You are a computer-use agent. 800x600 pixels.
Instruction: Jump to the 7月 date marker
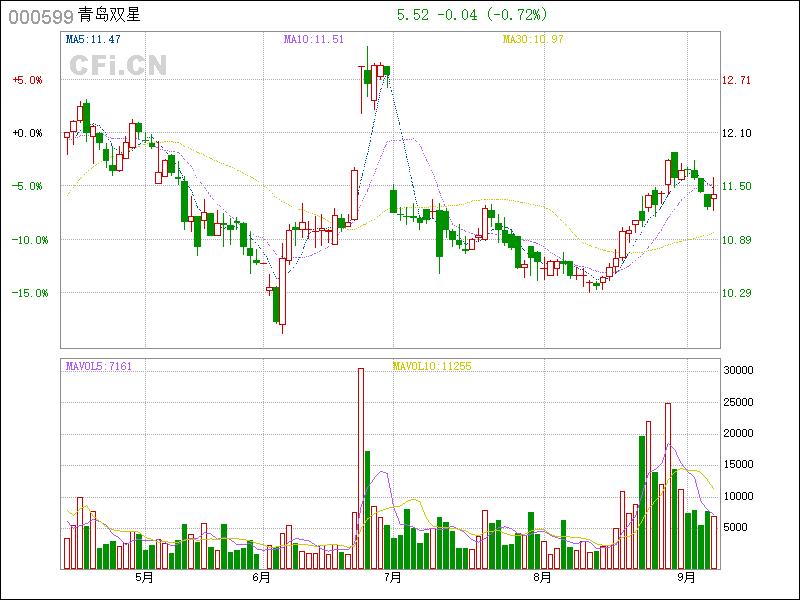click(392, 577)
